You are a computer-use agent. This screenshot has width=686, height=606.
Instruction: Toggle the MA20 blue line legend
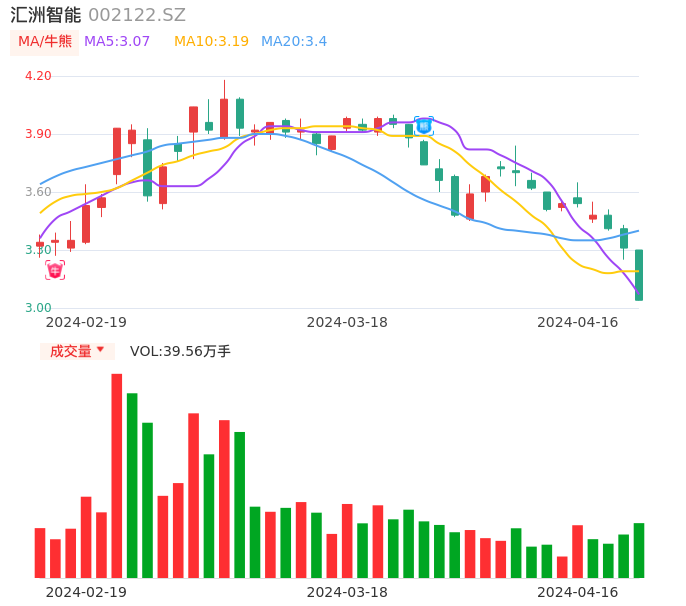(x=294, y=42)
